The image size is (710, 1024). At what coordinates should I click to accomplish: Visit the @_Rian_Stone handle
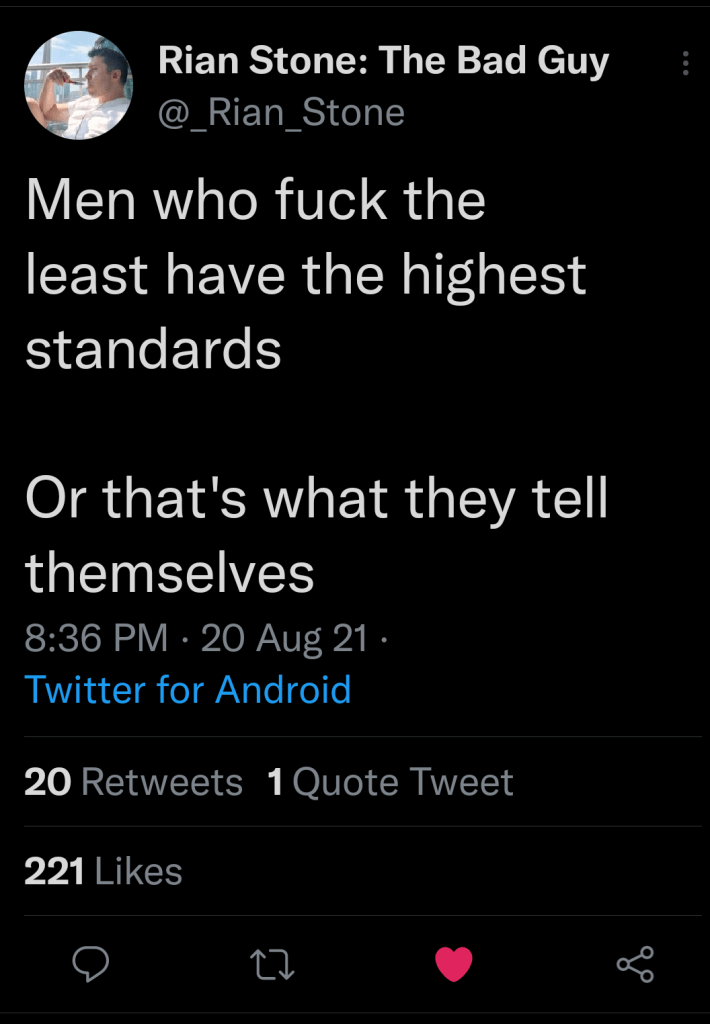(281, 112)
